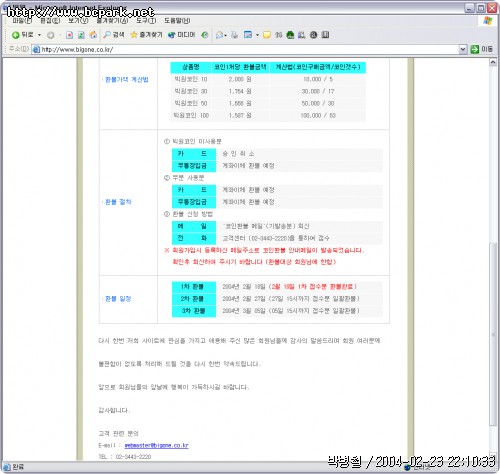Open the Back button history dropdown arrow
The width and height of the screenshot is (500, 474).
(x=39, y=35)
